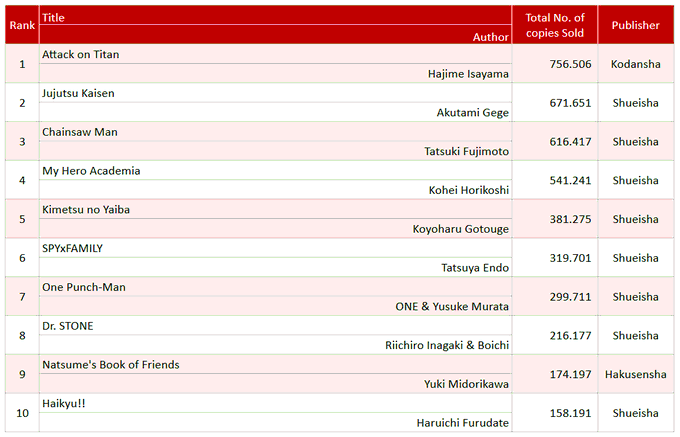Select the Jujutsu Kaisen title cell
The width and height of the screenshot is (680, 437).
coord(275,93)
